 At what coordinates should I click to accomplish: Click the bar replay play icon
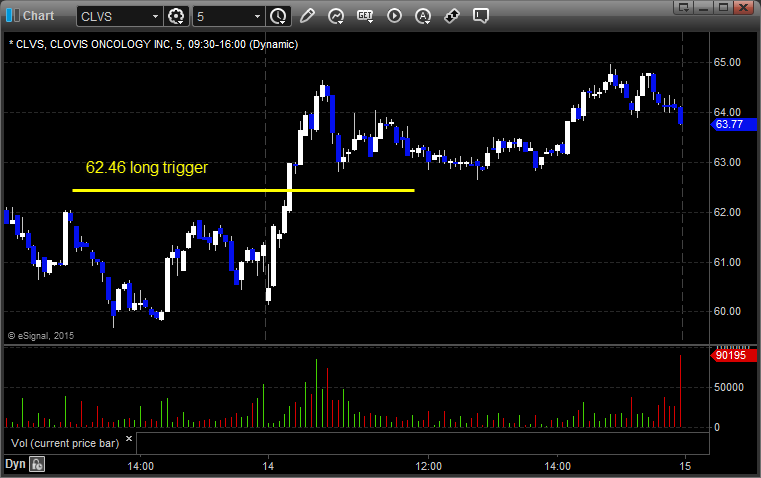pos(394,16)
